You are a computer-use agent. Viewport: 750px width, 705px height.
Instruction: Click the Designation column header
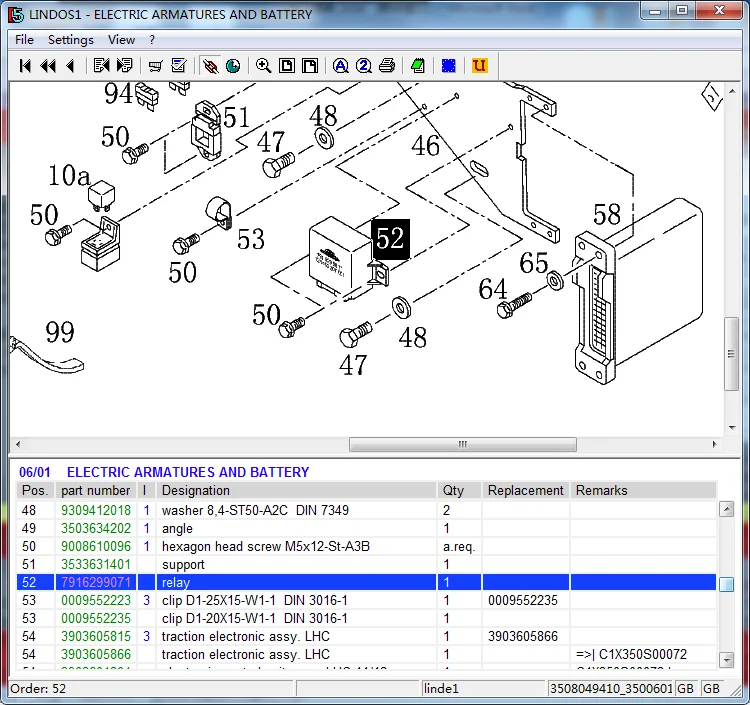[196, 491]
